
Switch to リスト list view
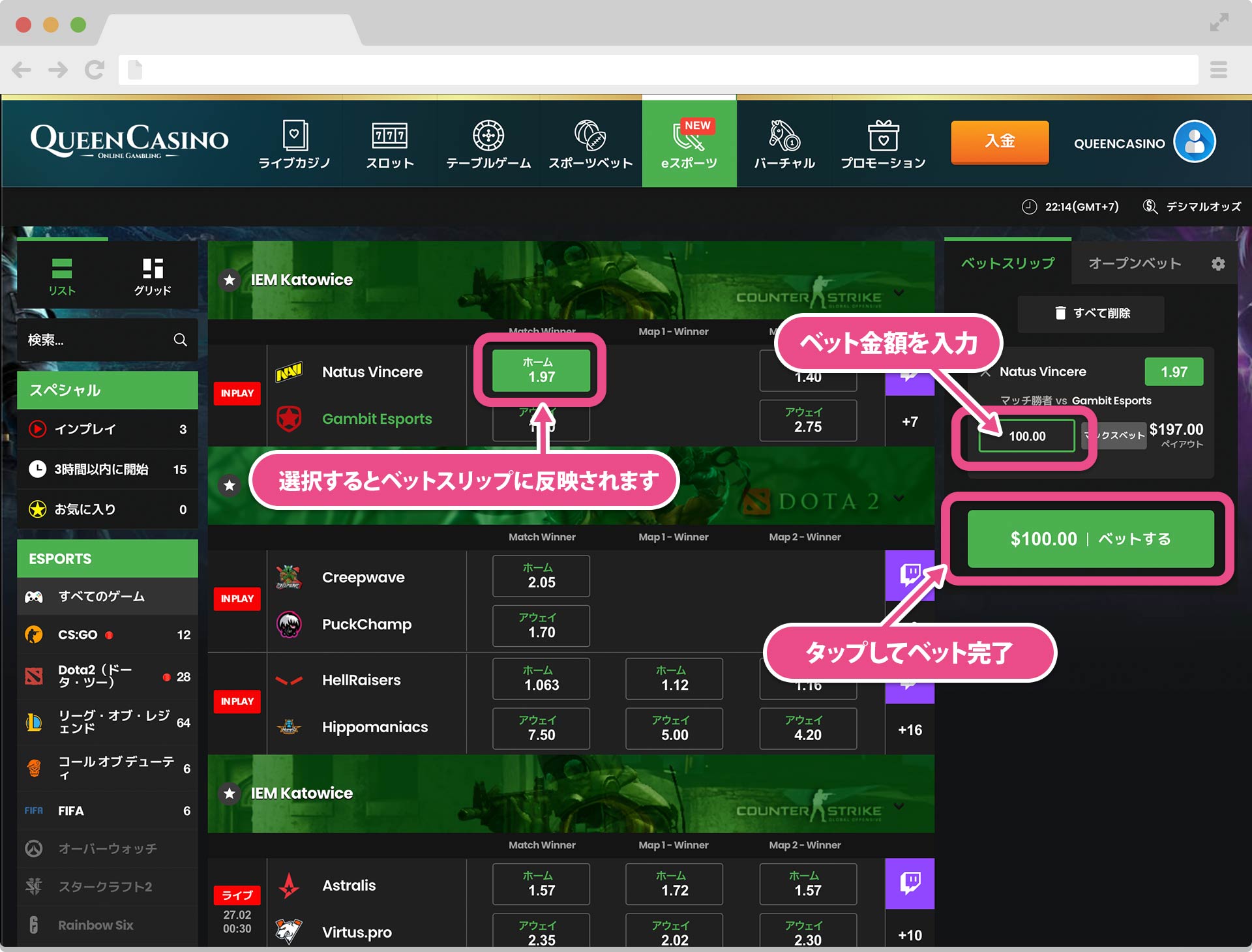coord(62,276)
